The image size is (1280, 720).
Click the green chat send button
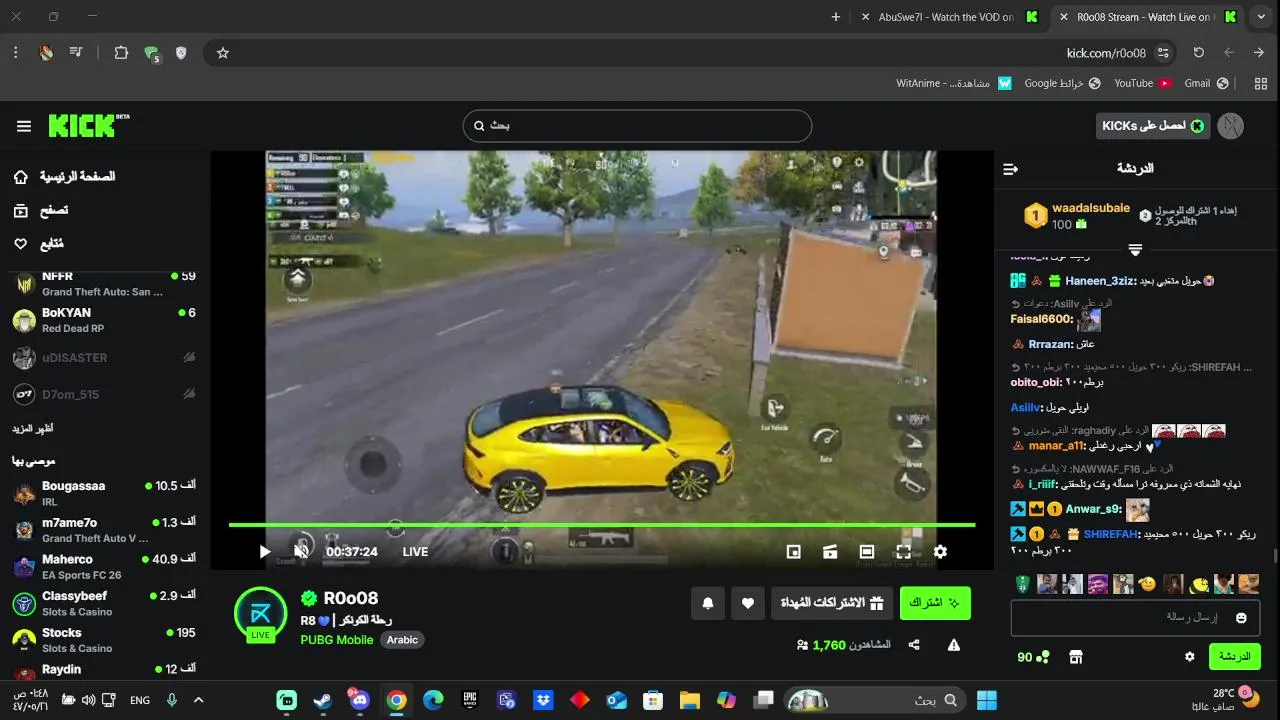pos(1235,656)
